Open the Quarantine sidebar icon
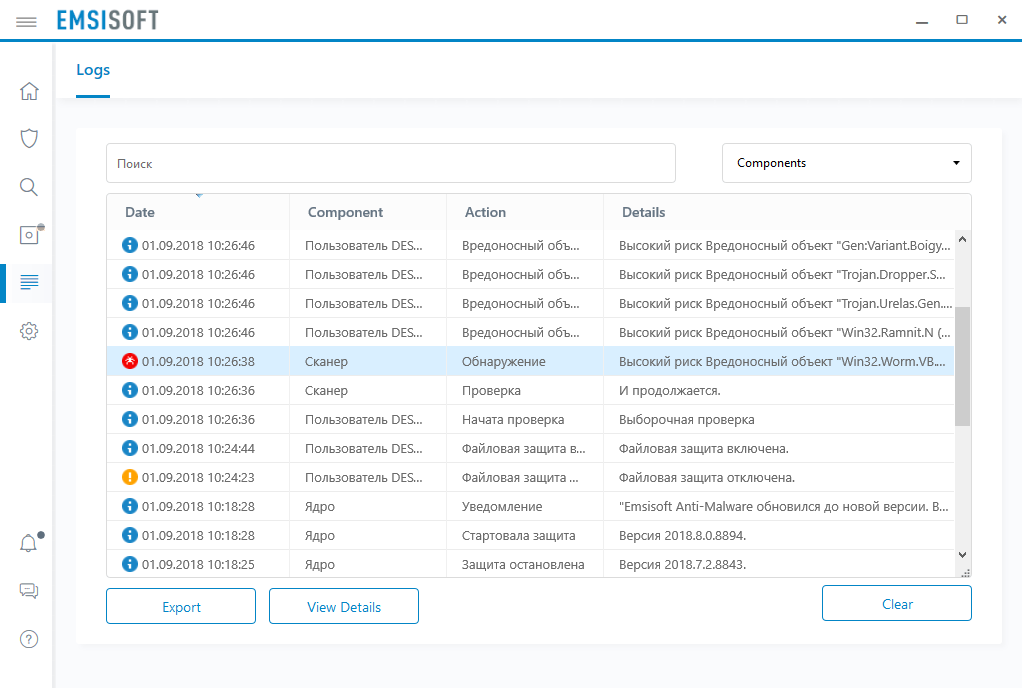This screenshot has height=688, width=1022. (x=29, y=235)
